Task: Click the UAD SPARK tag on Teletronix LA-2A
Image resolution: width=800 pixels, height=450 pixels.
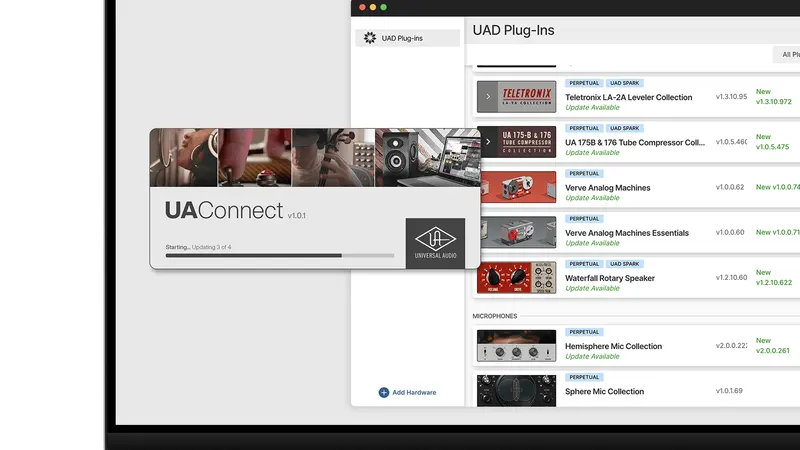Action: tap(624, 83)
